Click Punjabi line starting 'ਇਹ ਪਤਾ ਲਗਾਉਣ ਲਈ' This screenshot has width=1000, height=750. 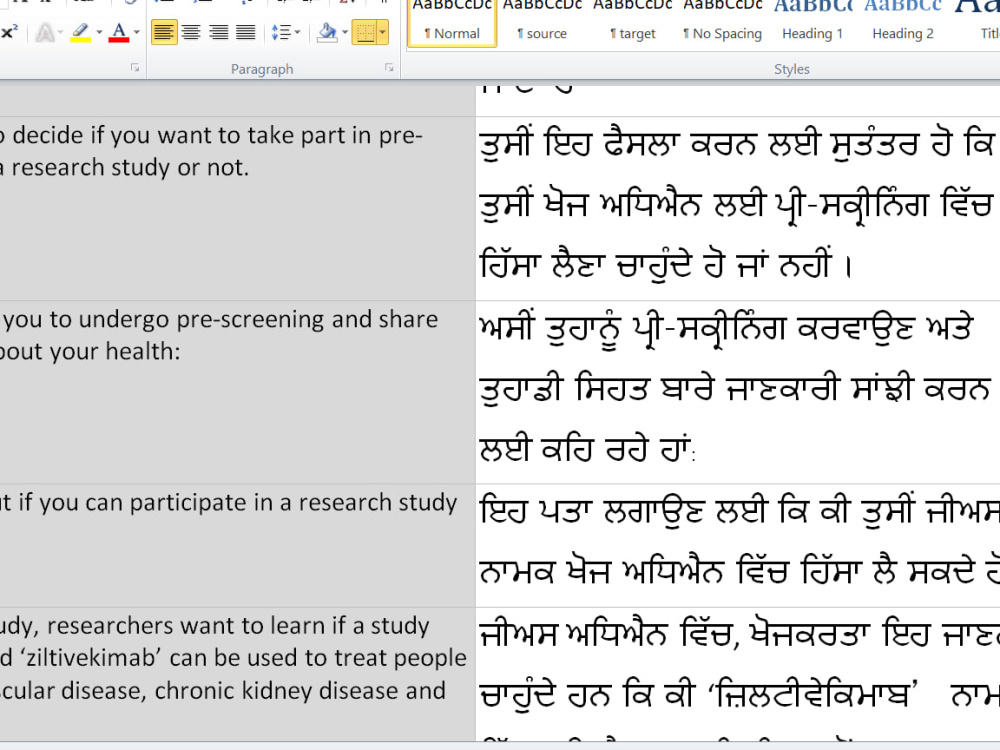(739, 511)
